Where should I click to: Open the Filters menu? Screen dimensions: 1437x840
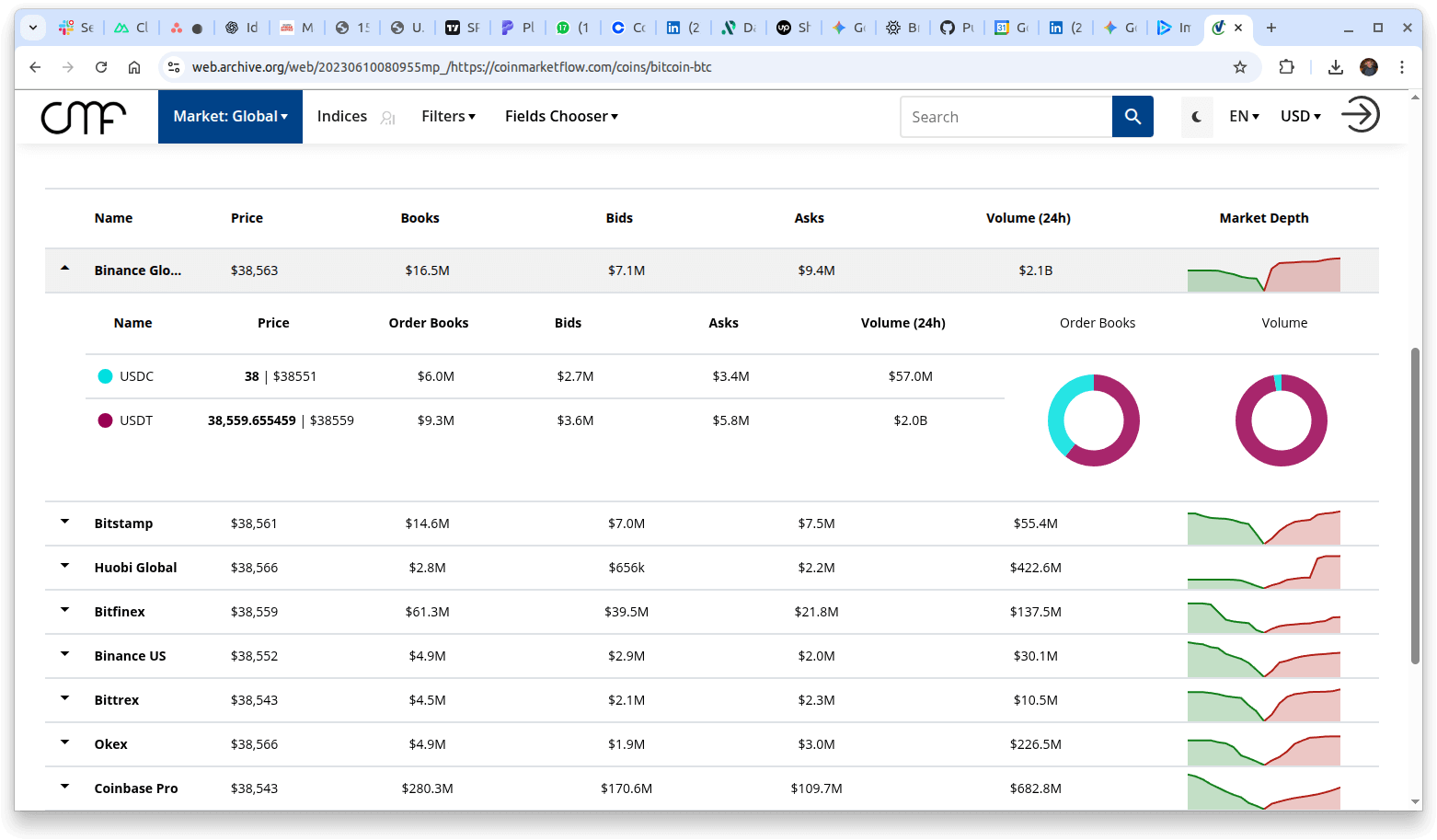448,117
